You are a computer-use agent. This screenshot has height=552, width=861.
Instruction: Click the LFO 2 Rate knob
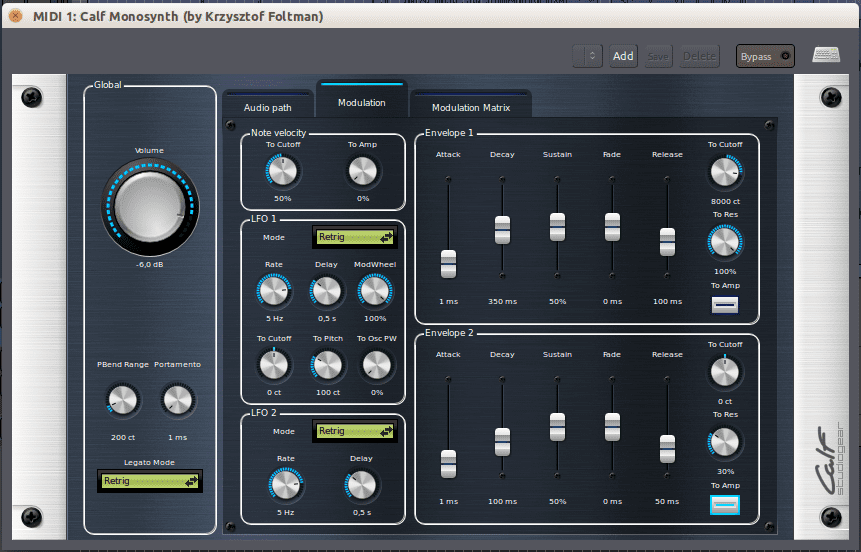click(x=285, y=486)
